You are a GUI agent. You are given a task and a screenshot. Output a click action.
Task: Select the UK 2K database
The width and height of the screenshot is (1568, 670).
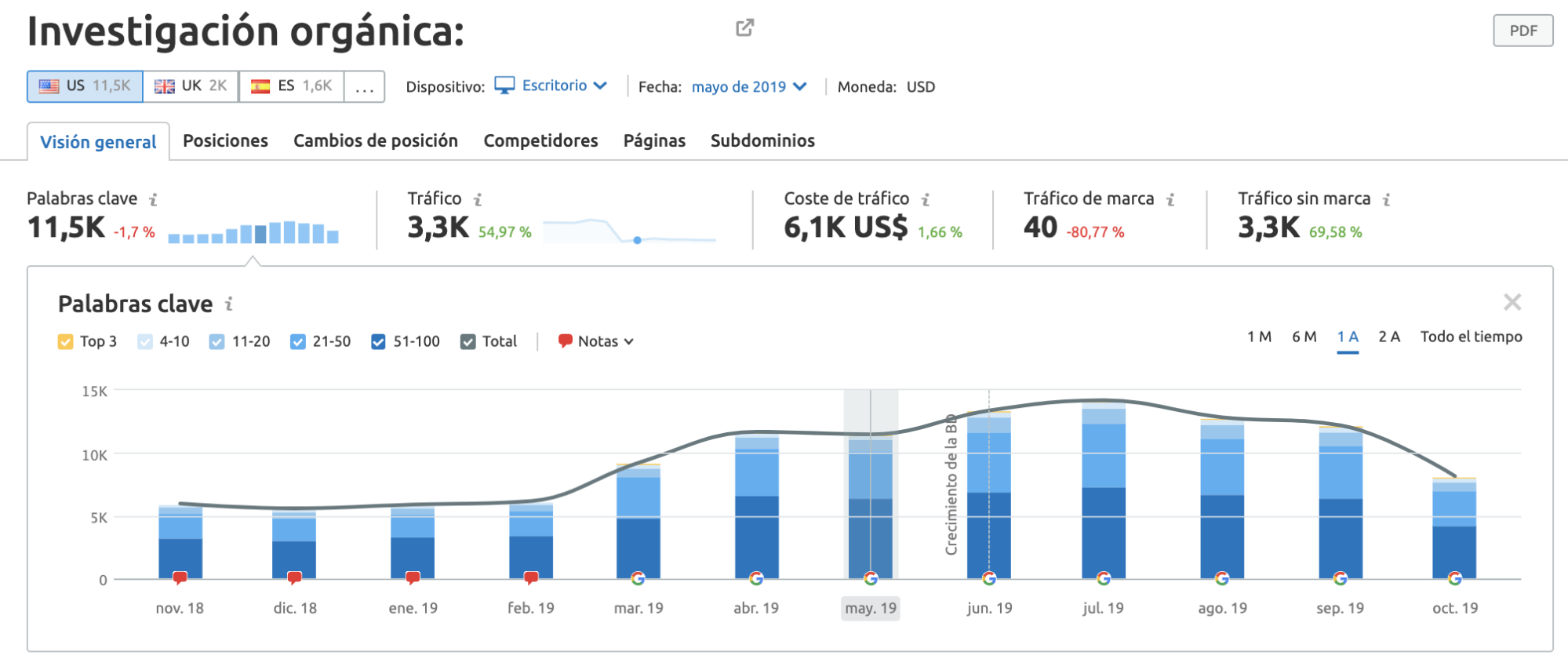point(191,86)
